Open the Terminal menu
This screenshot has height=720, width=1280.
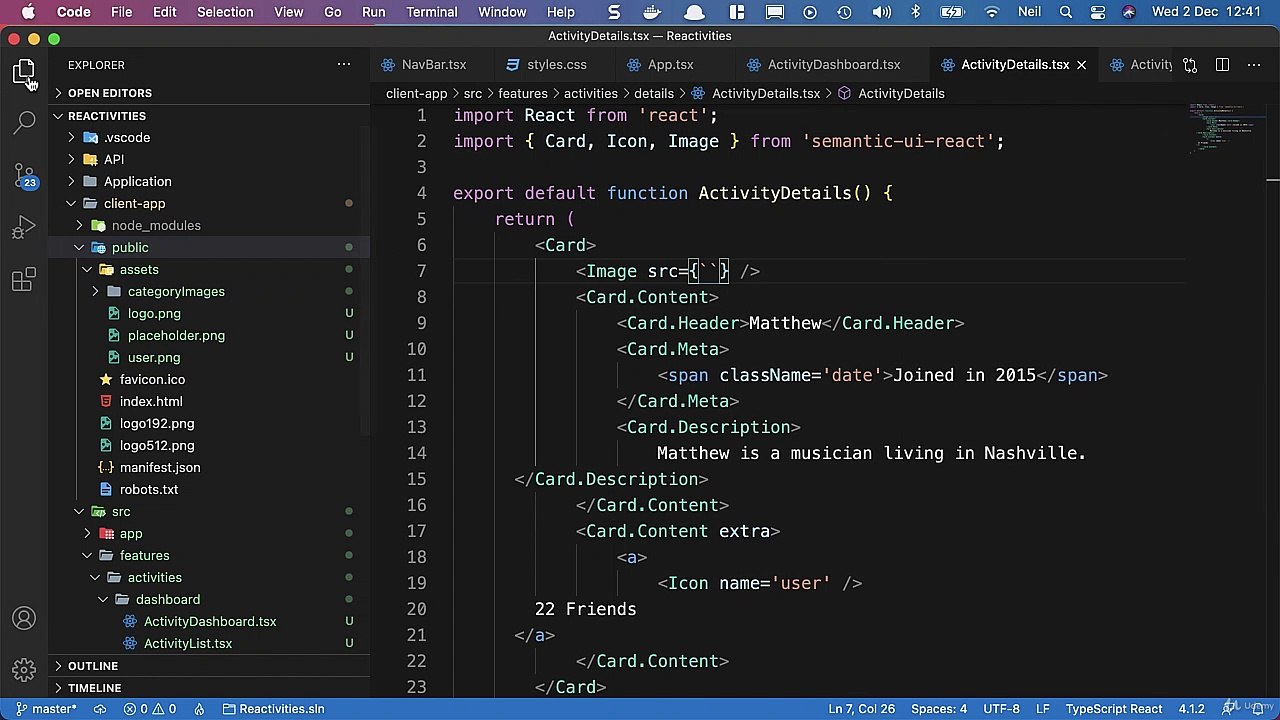pos(432,12)
